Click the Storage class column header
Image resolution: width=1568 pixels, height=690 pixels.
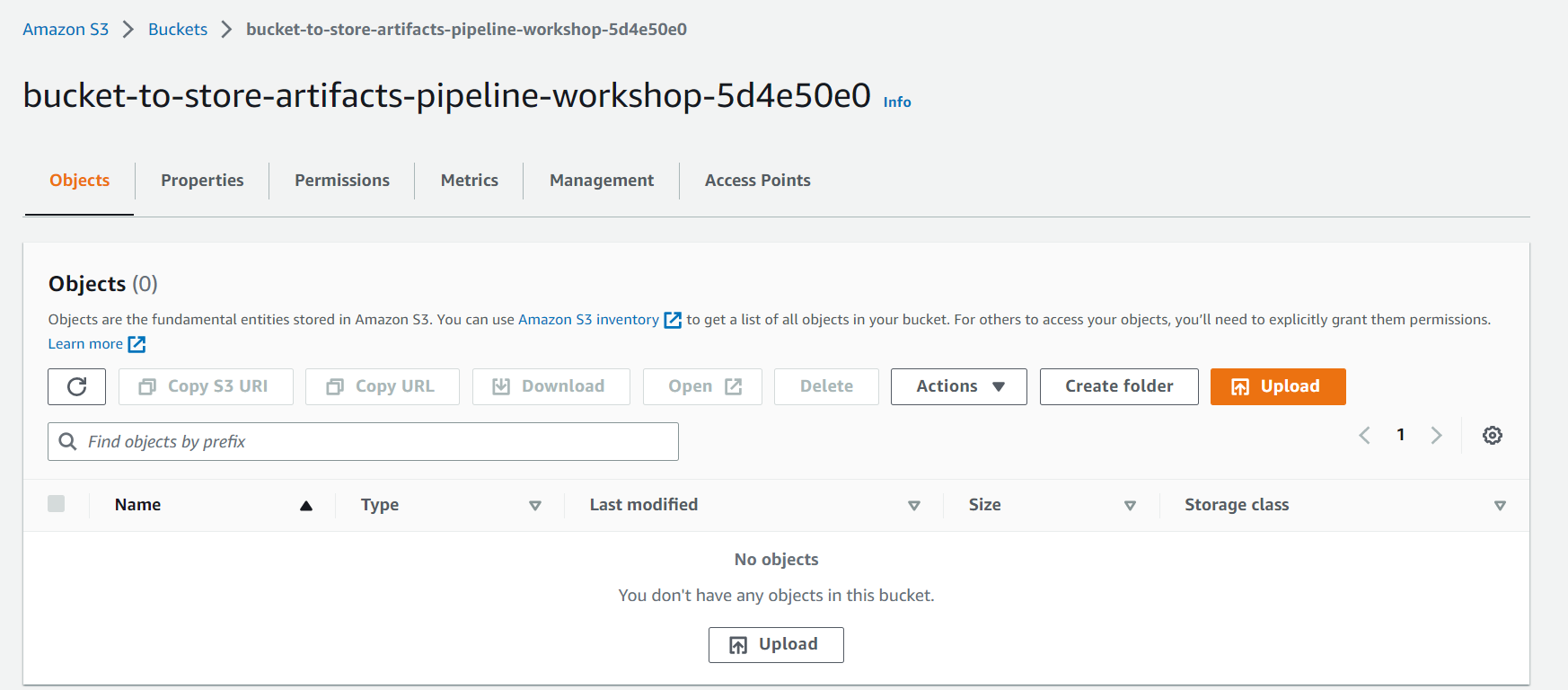1236,505
